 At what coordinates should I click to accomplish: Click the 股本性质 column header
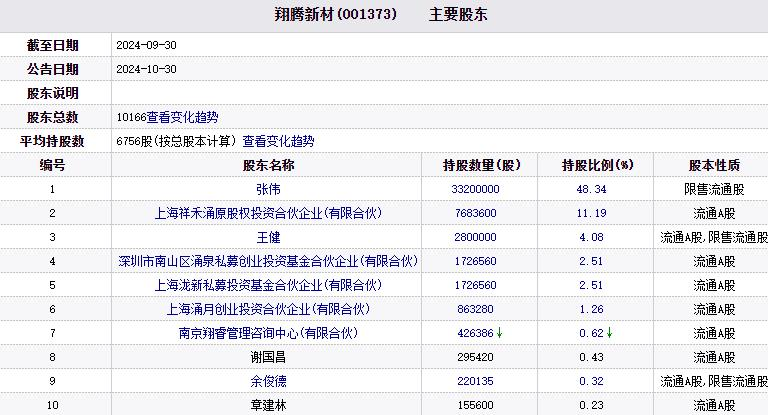[714, 165]
